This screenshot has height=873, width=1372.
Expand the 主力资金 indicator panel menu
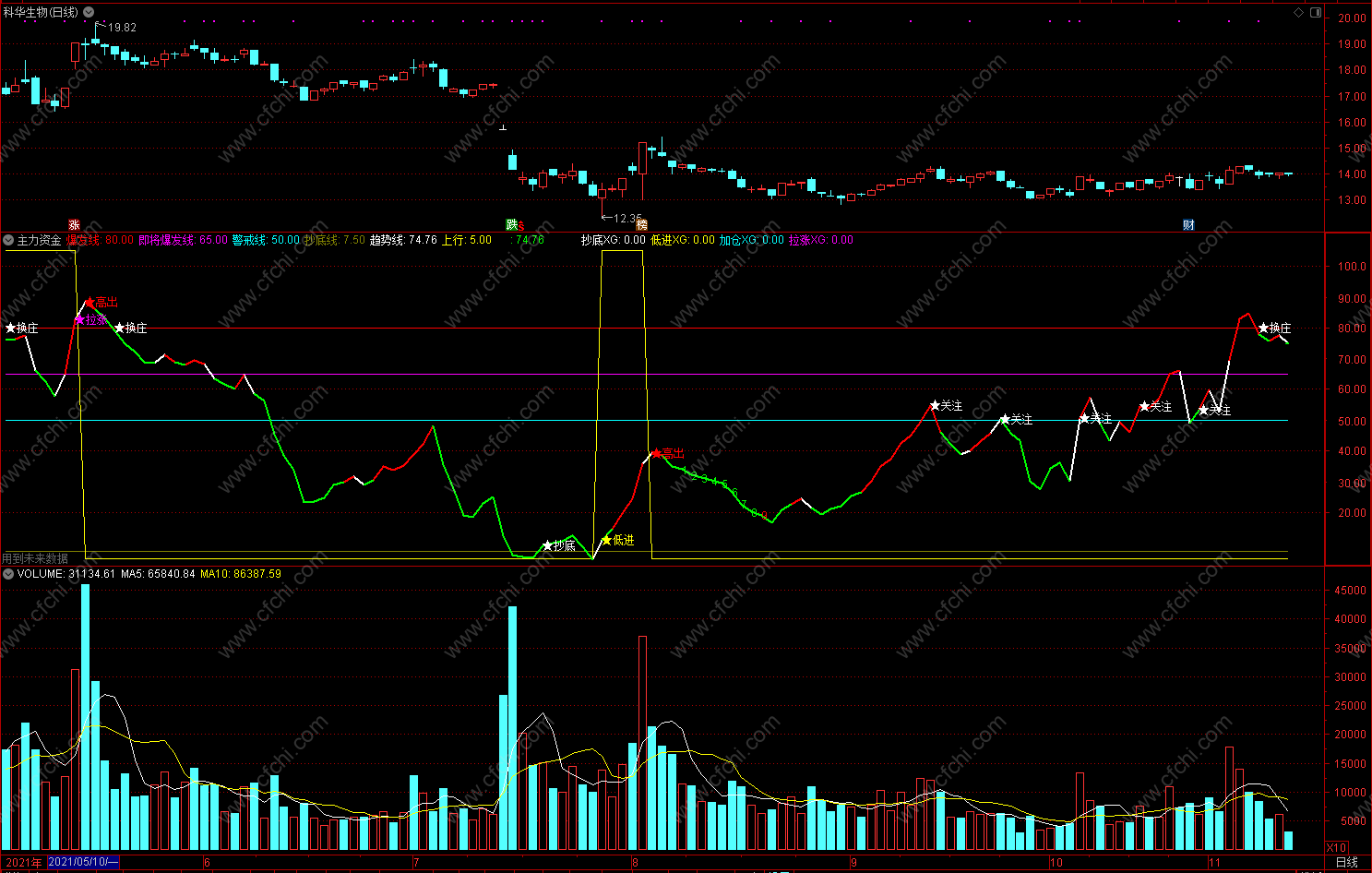(8, 240)
